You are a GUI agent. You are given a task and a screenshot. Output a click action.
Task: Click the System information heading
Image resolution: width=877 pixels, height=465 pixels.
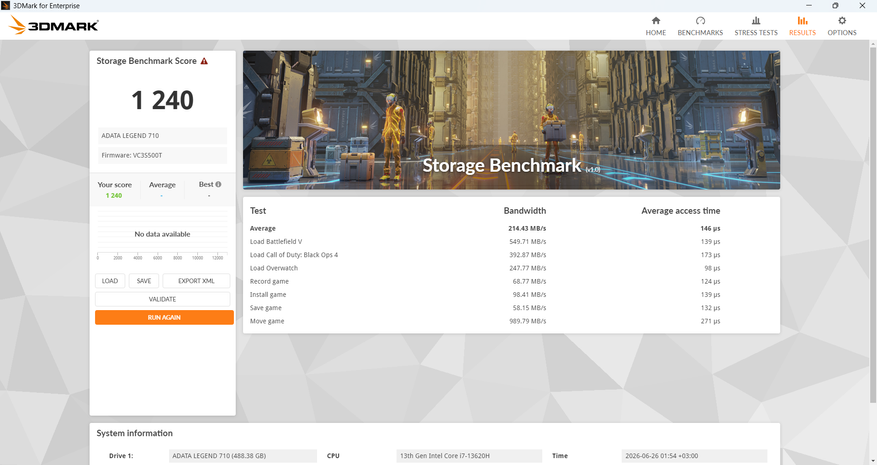click(x=134, y=433)
